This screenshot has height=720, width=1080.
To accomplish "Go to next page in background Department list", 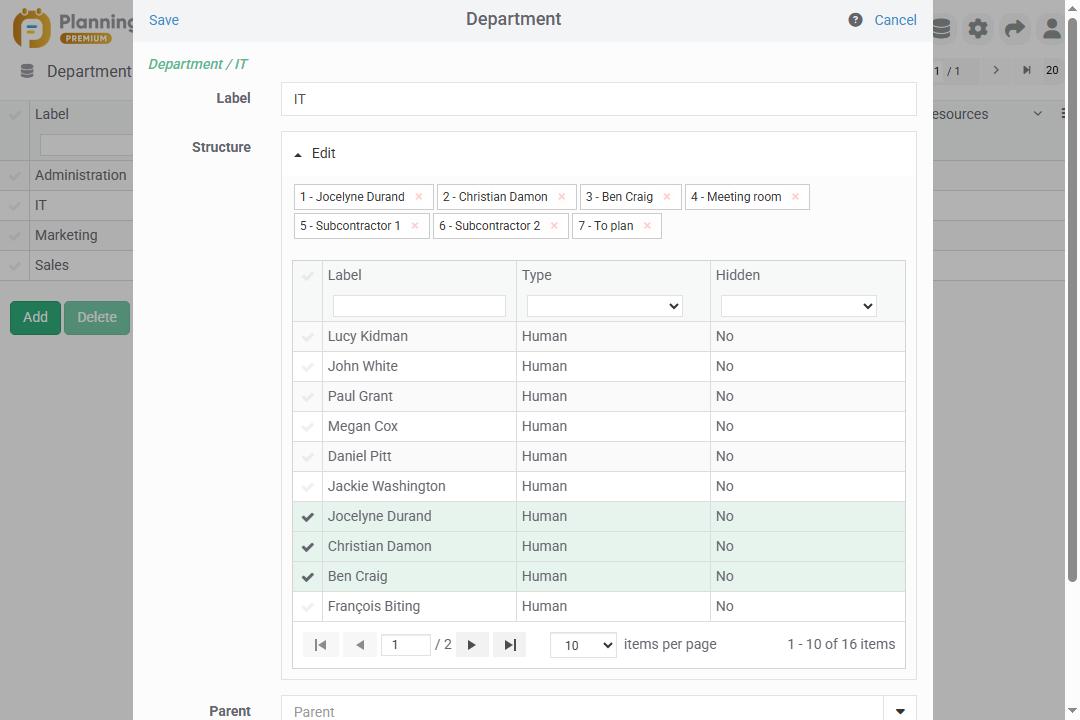I will pyautogui.click(x=996, y=70).
